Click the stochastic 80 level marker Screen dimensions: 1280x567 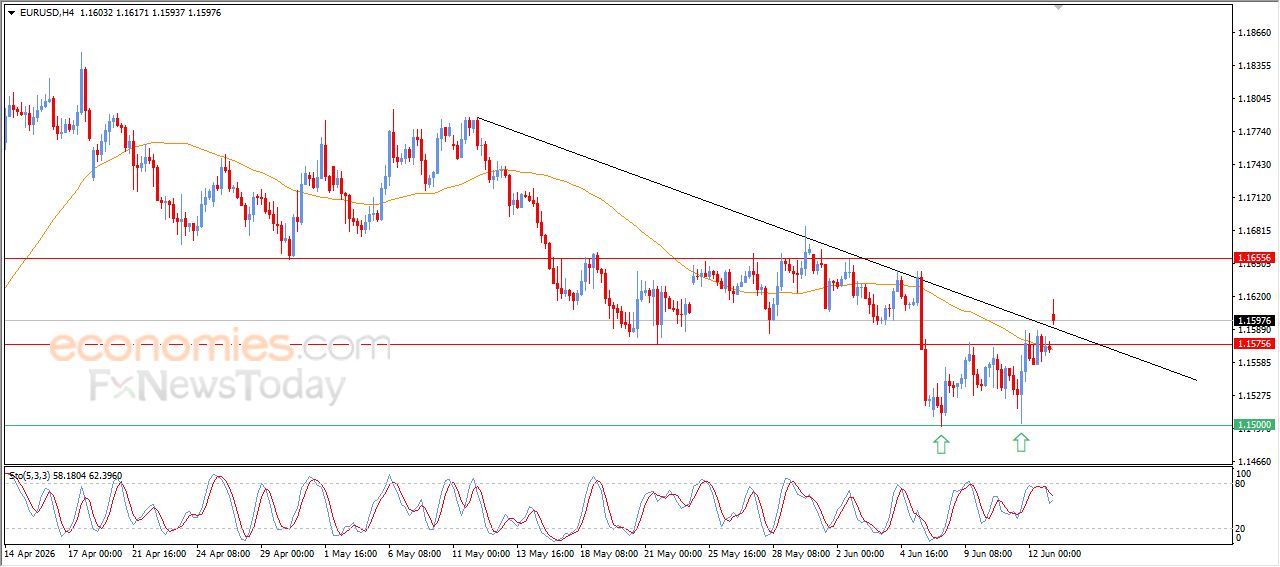click(x=1240, y=485)
